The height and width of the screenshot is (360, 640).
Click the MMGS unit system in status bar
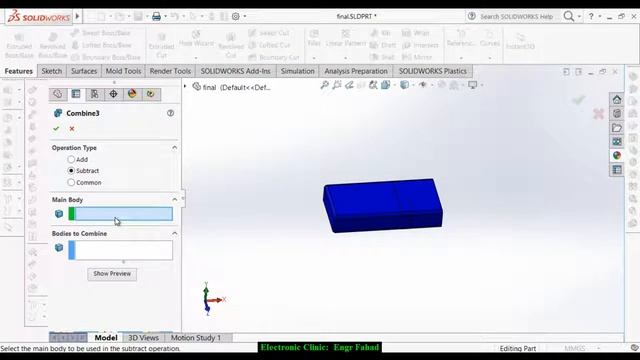(x=574, y=348)
